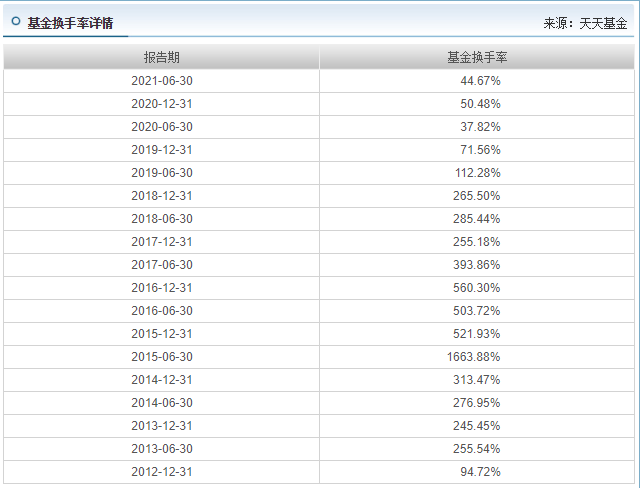The image size is (640, 488).
Task: Open the 来源：天天基金 source text
Action: point(585,23)
